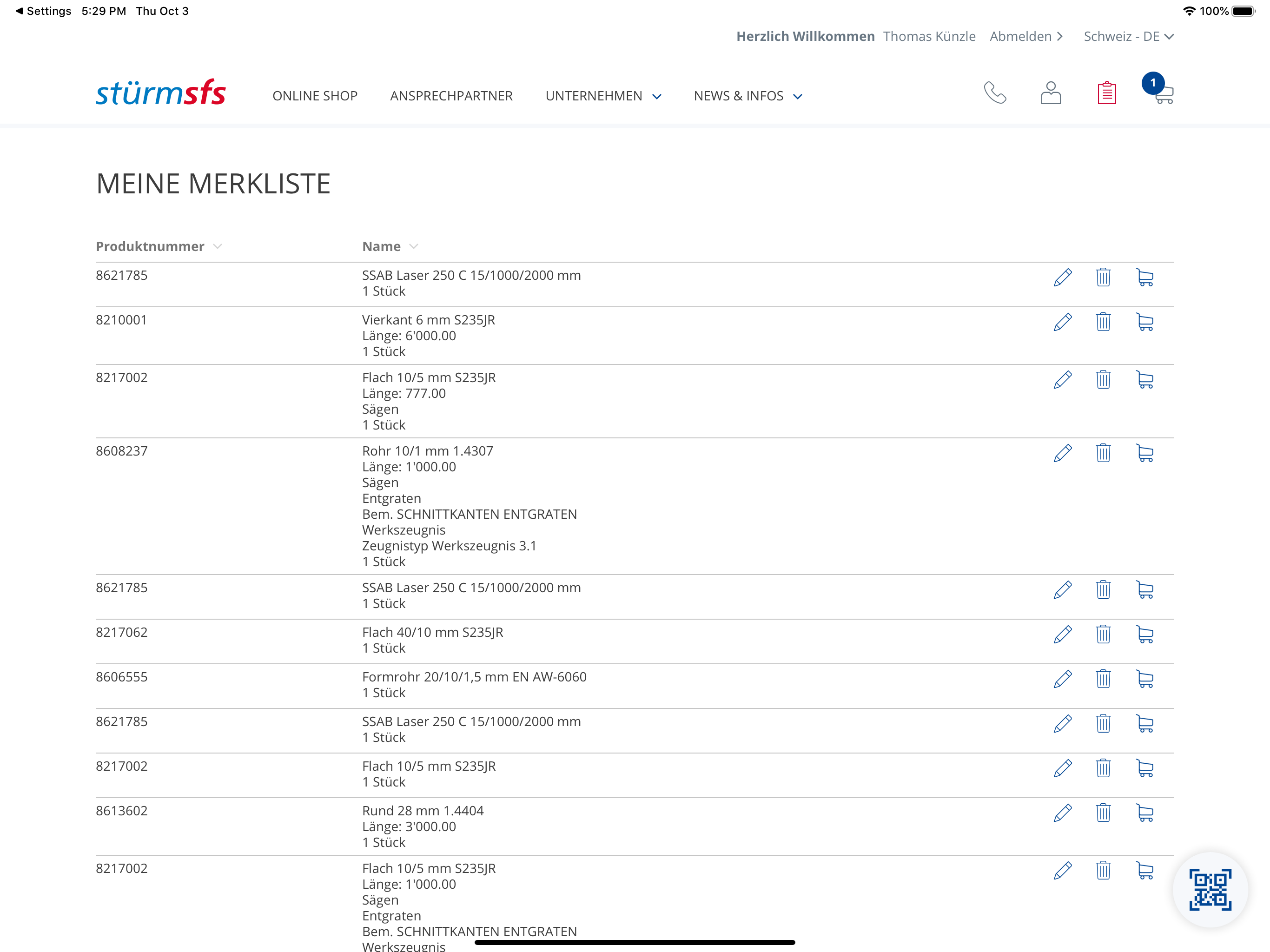Go to the stürmsfs home logo
The width and height of the screenshot is (1270, 952).
tap(161, 92)
